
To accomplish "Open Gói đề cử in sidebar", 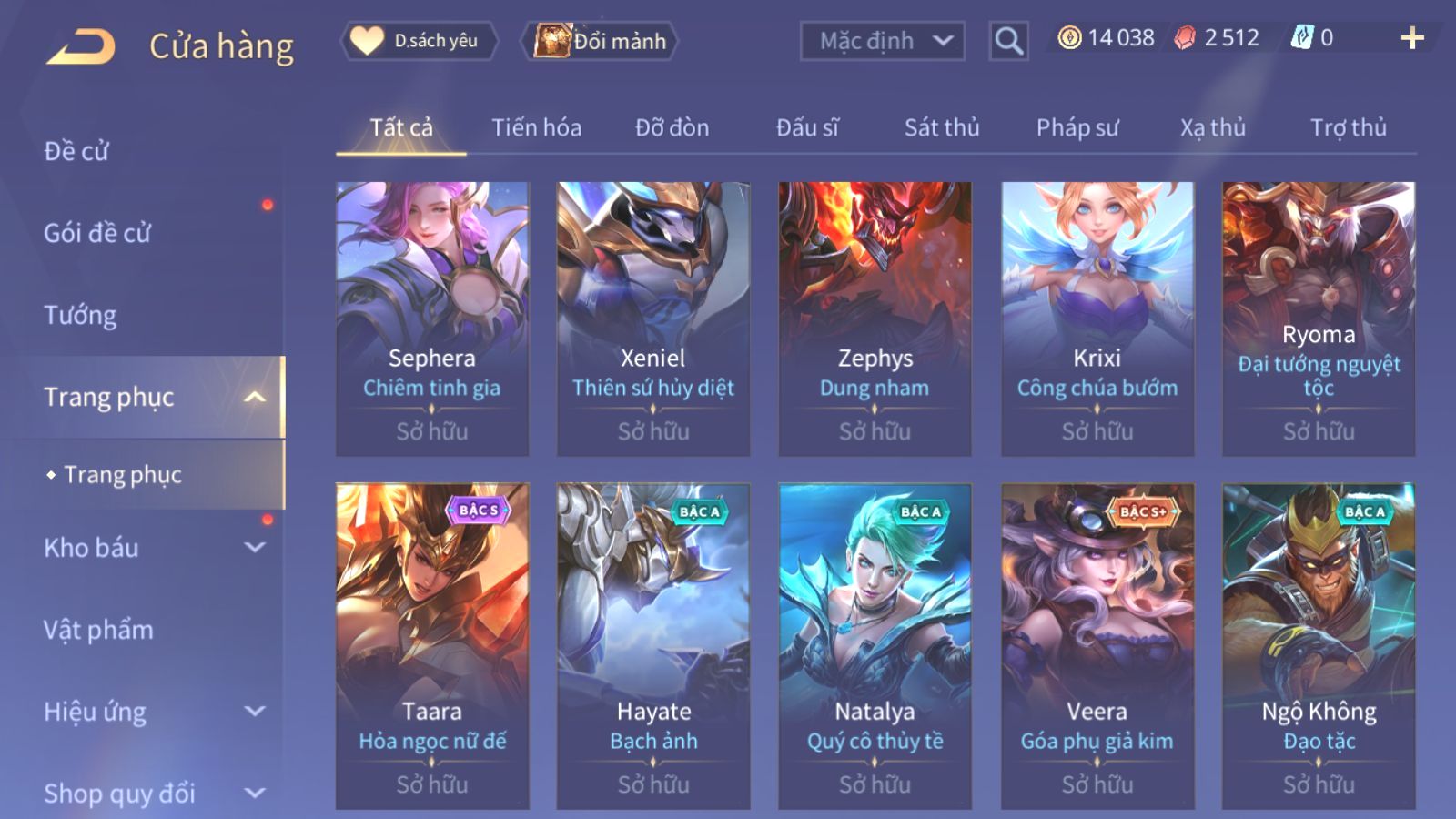I will coord(97,233).
